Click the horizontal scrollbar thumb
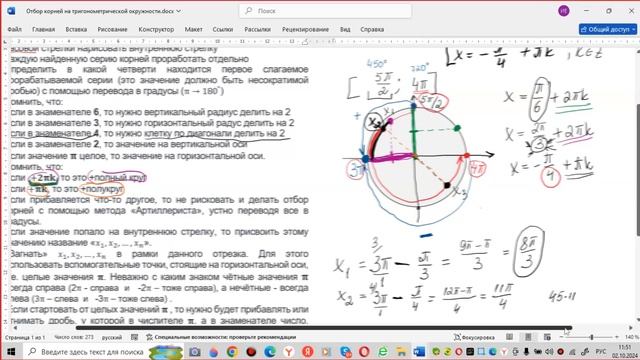Image resolution: width=640 pixels, height=360 pixels. pos(324,328)
